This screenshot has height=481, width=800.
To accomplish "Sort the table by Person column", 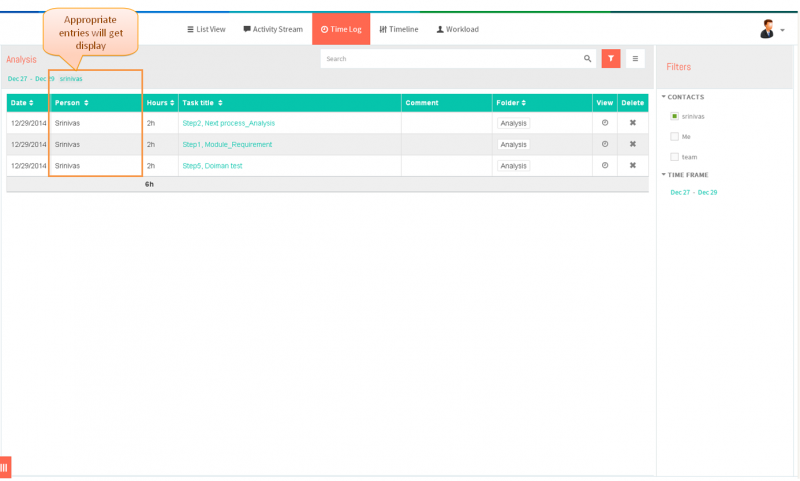I will [x=71, y=103].
